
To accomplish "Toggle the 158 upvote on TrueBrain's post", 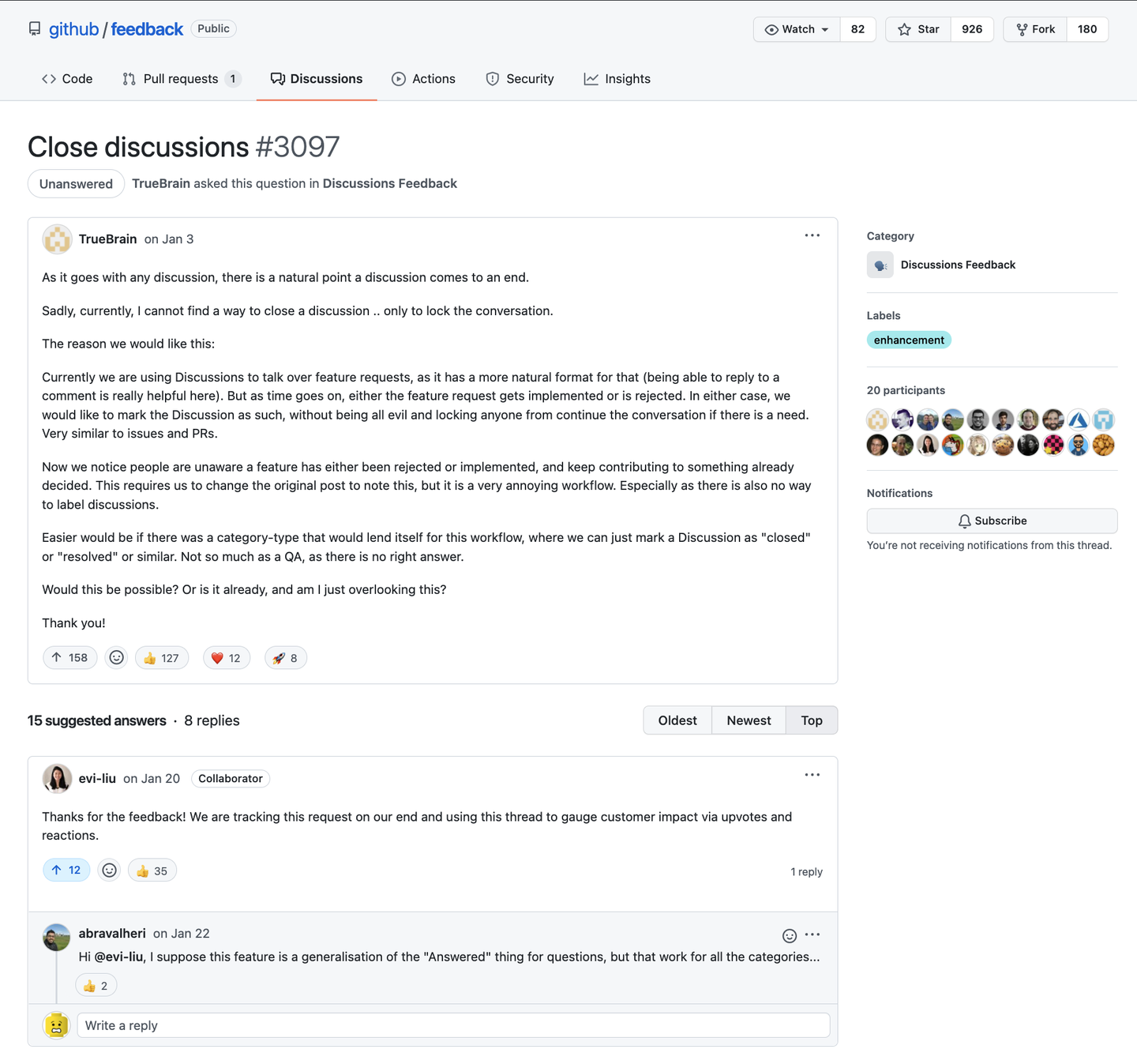I will [x=69, y=658].
